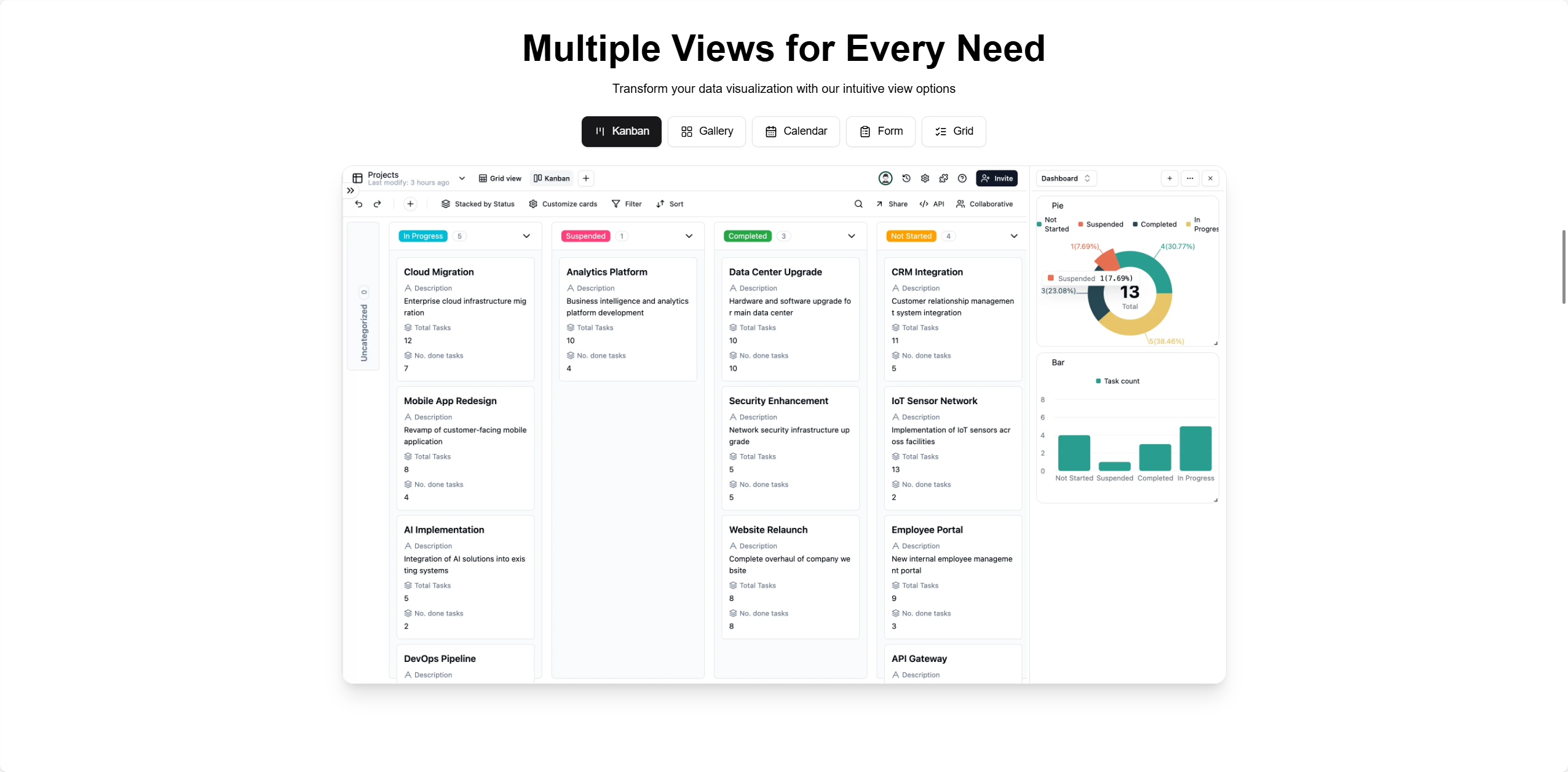The width and height of the screenshot is (1568, 772).
Task: Switch to the Gallery view tab
Action: coord(707,131)
